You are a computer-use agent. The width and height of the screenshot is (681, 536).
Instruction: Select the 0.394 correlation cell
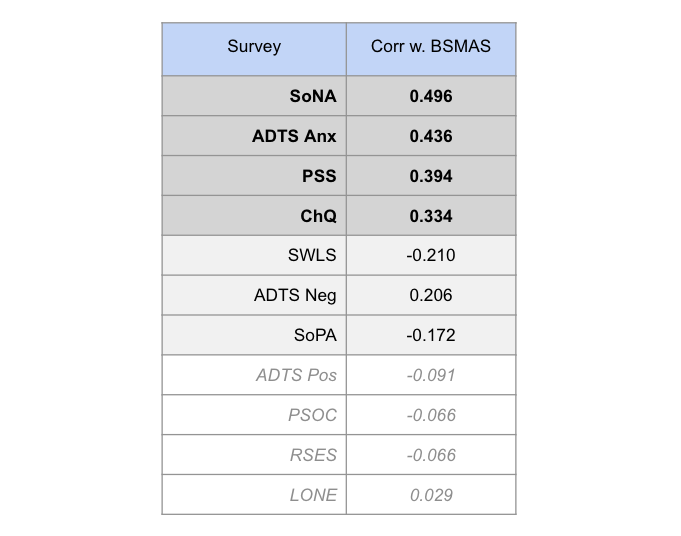(431, 176)
